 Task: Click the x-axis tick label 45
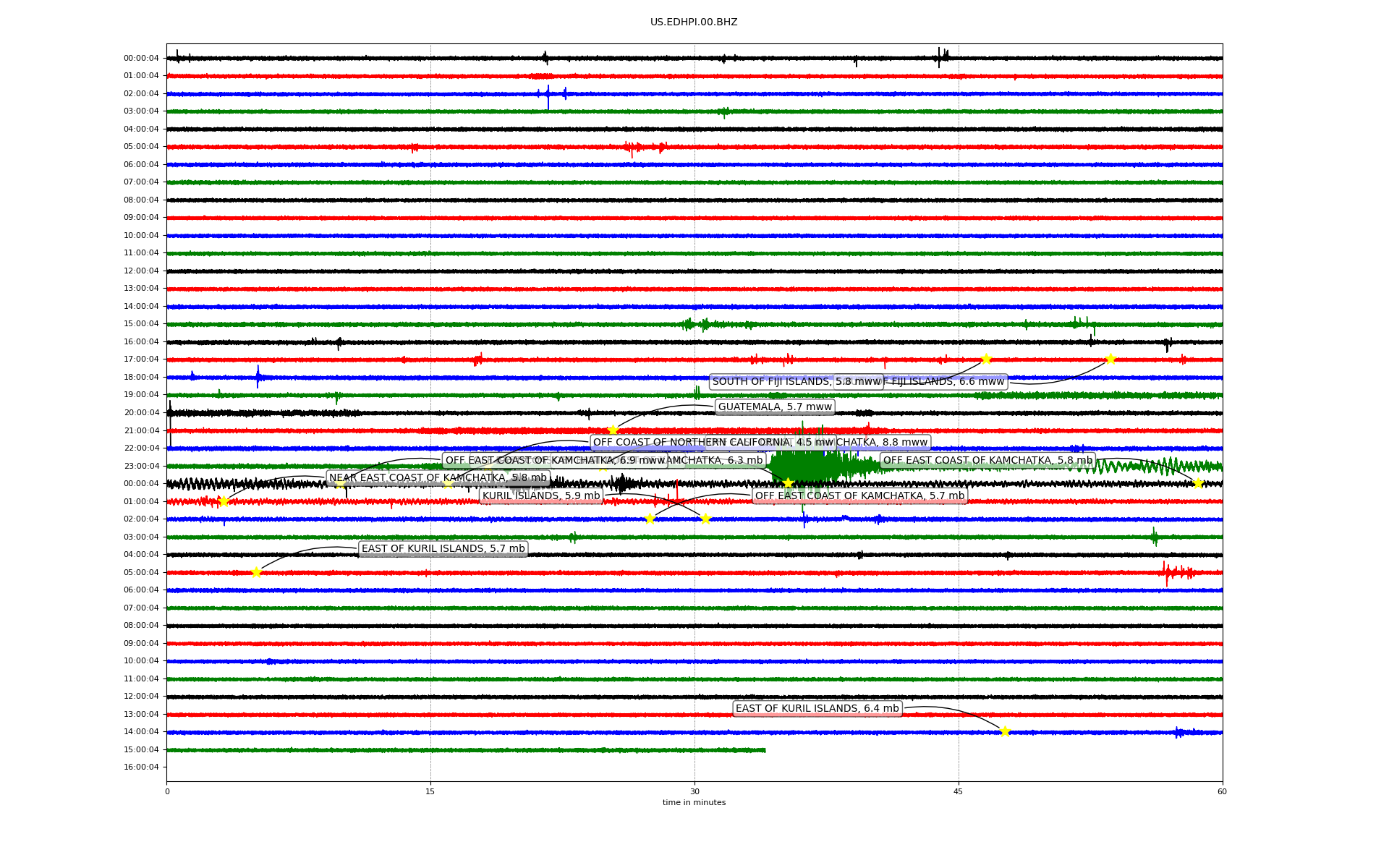[x=959, y=791]
